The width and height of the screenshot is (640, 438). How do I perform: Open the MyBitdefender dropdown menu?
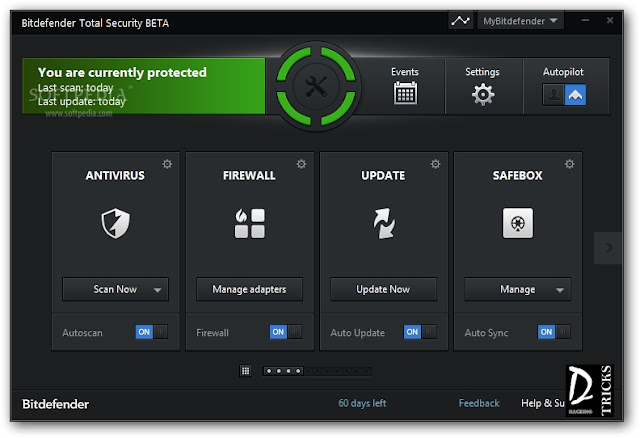520,21
